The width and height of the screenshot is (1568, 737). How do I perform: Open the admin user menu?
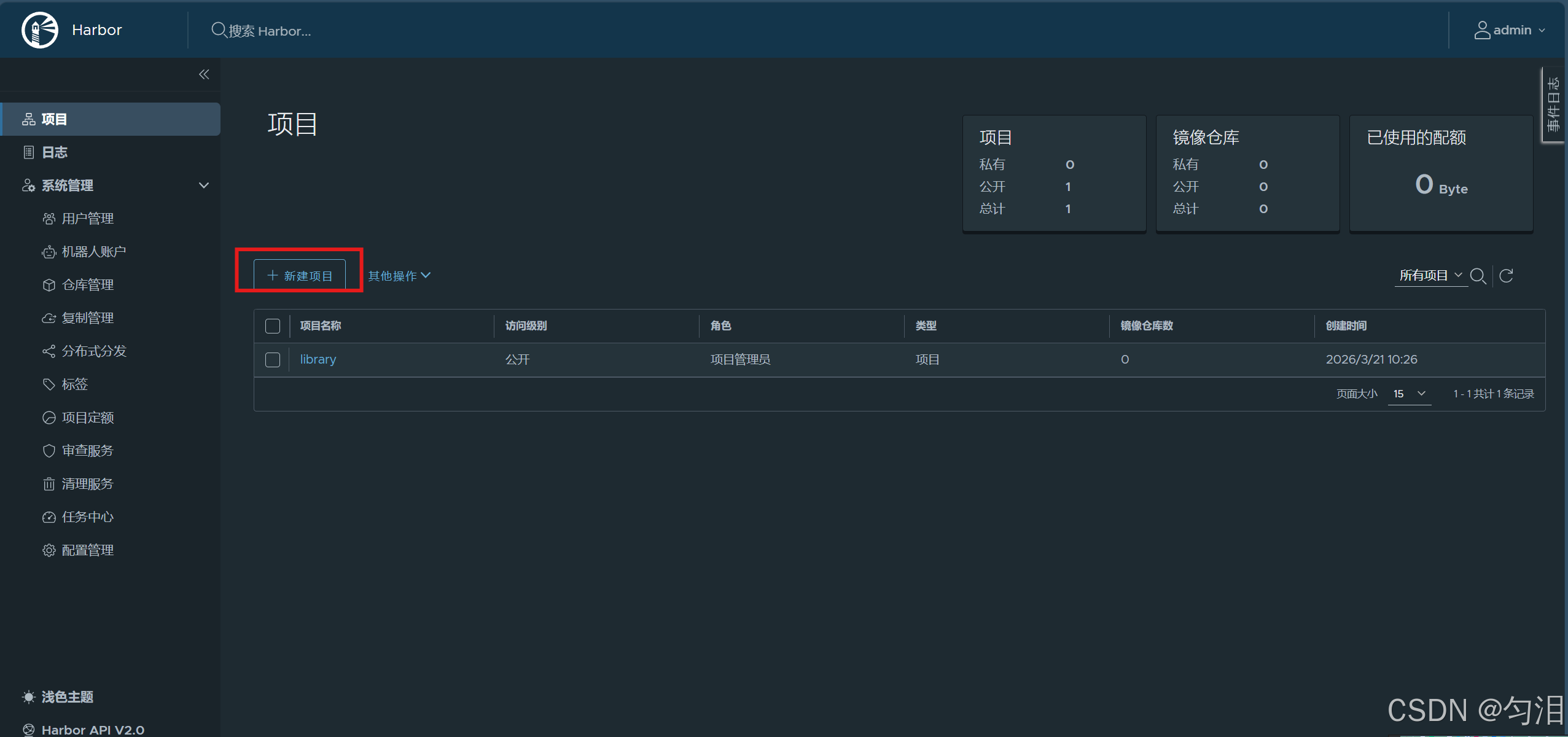pos(1510,30)
